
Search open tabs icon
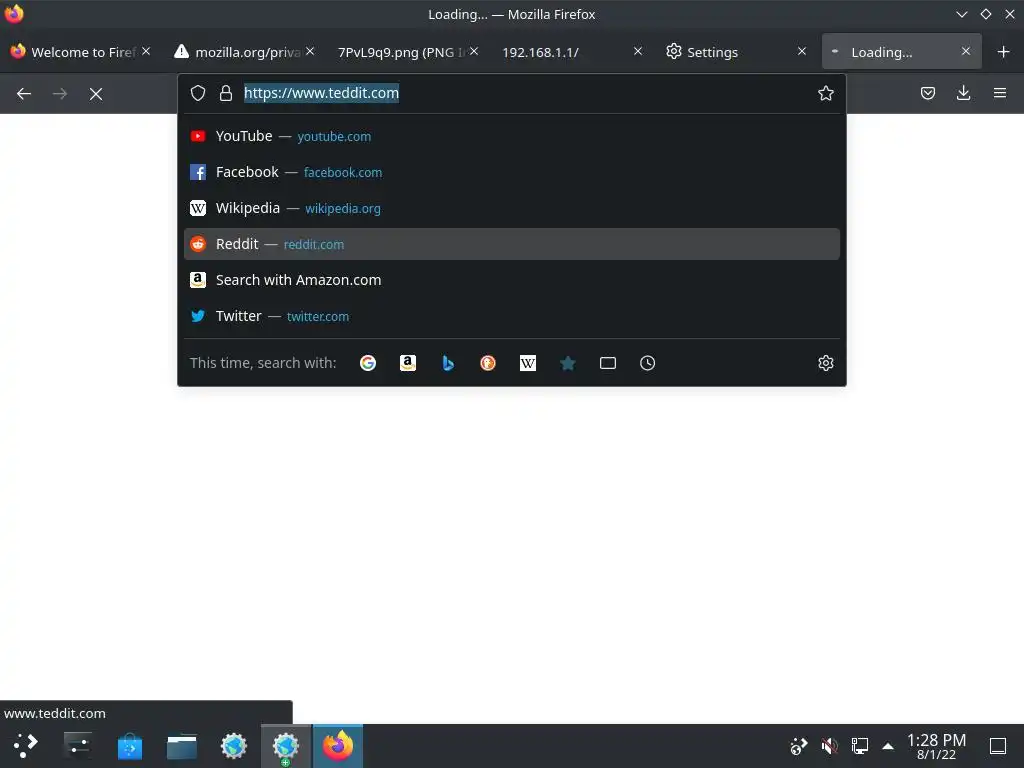[x=608, y=363]
